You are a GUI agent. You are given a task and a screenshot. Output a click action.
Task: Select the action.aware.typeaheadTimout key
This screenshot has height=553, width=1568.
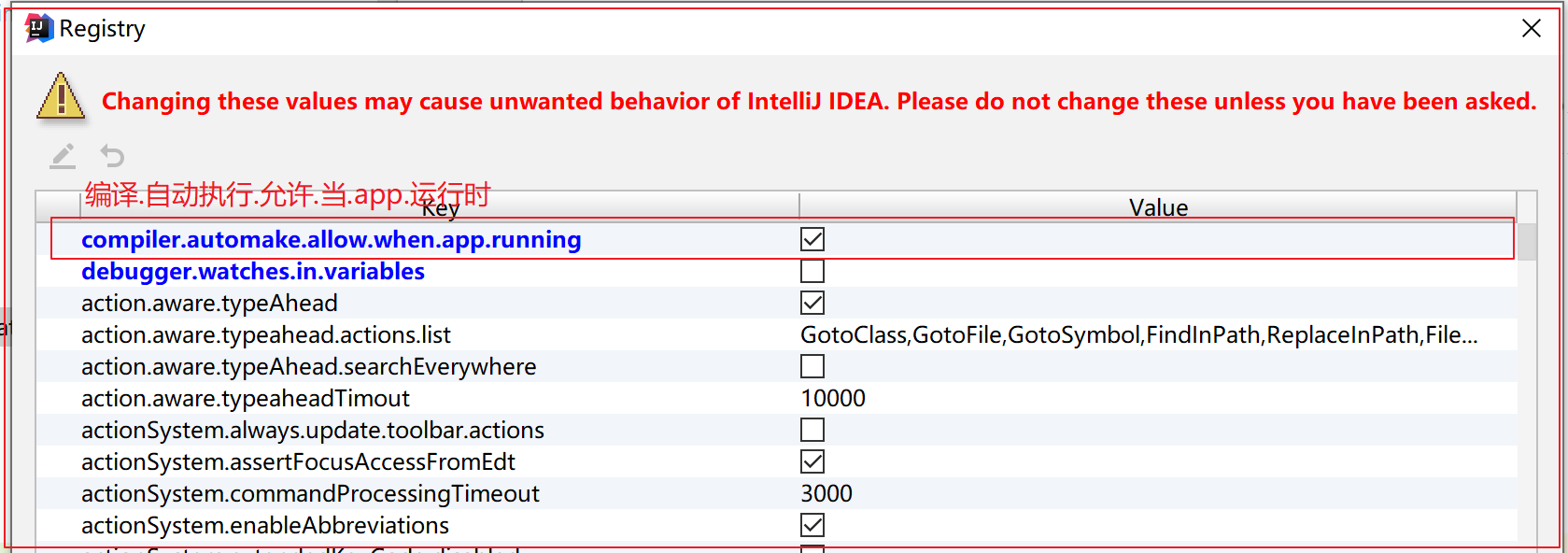[x=246, y=399]
